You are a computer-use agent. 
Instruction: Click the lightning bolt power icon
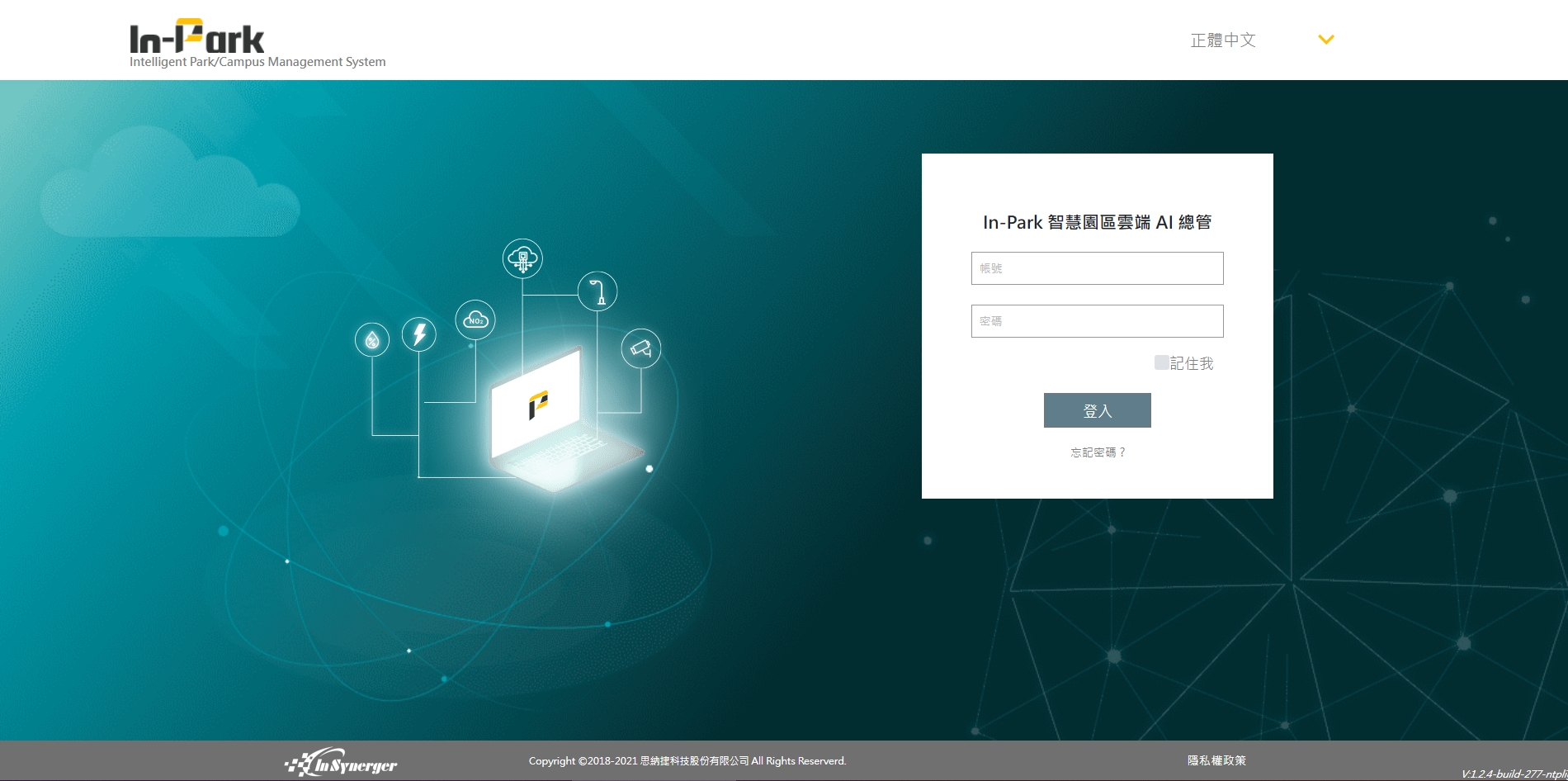pyautogui.click(x=419, y=334)
